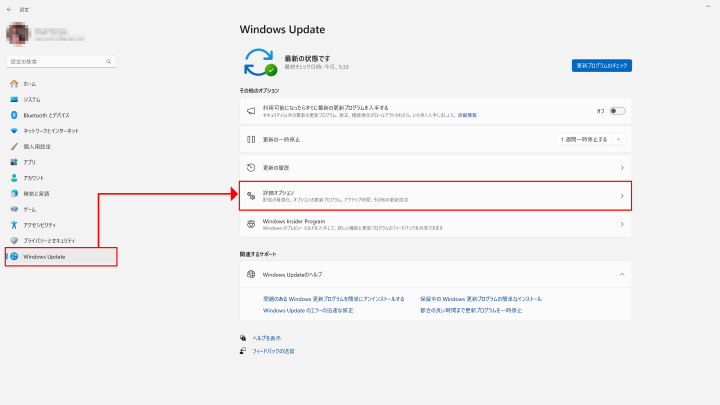Image resolution: width=720 pixels, height=405 pixels.
Task: Click the history clock icon
Action: coord(251,168)
